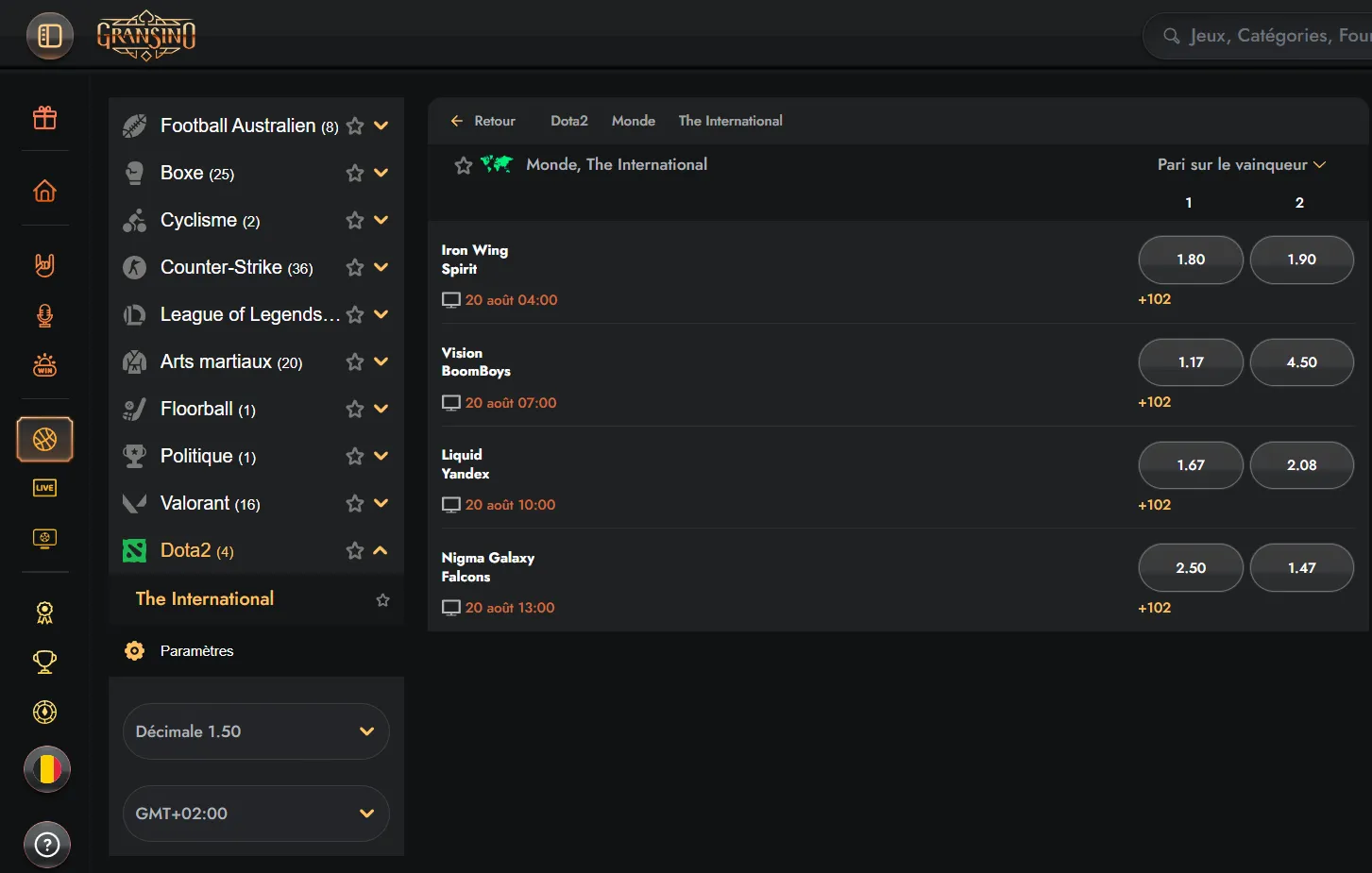
Task: Favorite Counter-Strike with its star
Action: tap(355, 267)
